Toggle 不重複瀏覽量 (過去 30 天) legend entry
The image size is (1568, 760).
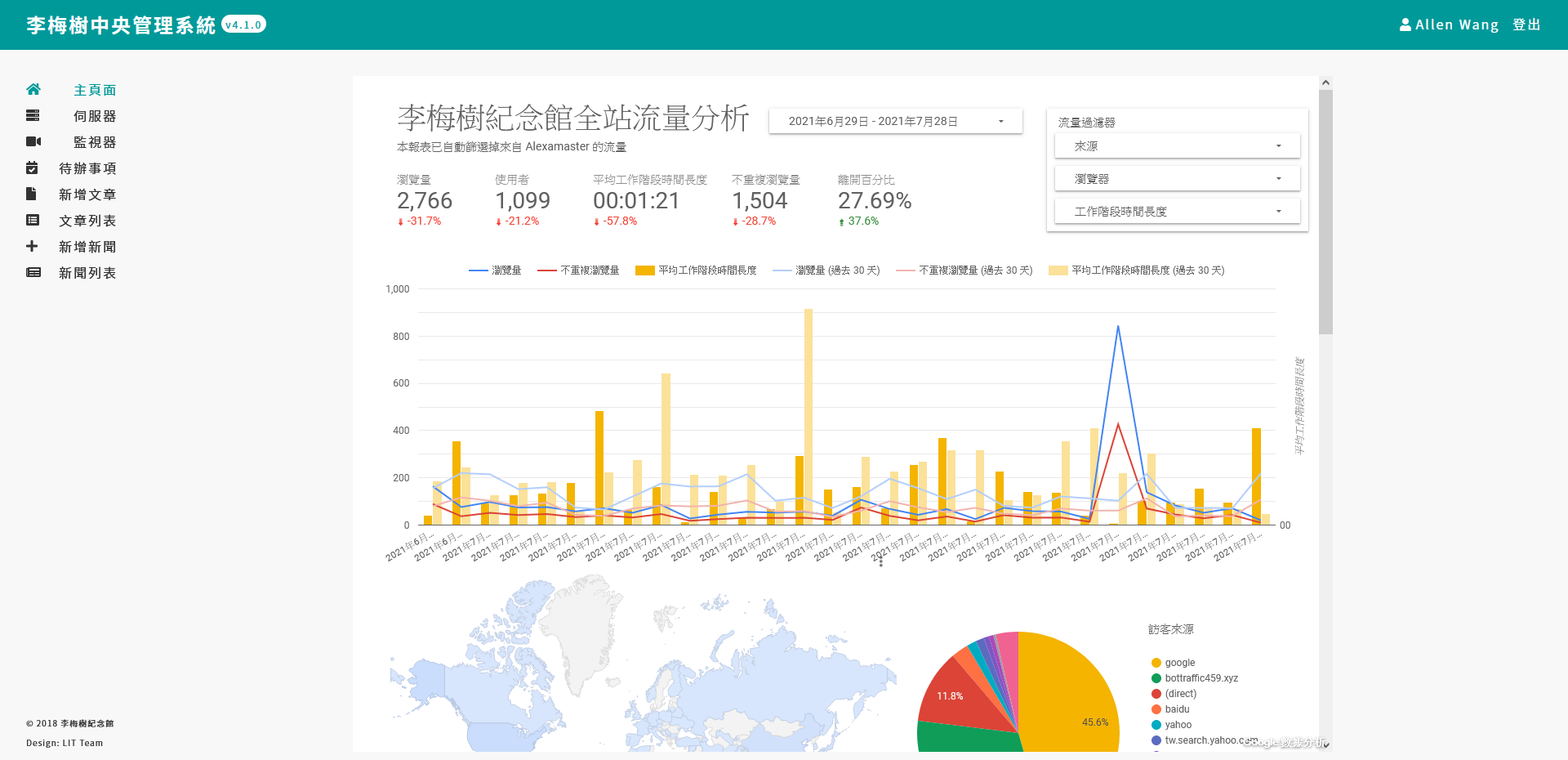point(964,270)
